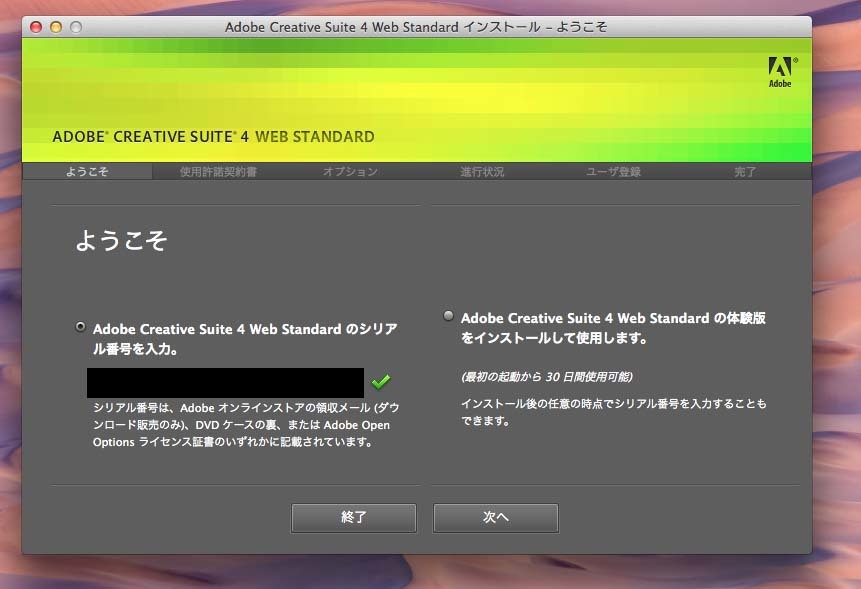The height and width of the screenshot is (589, 861).
Task: Click the green serial validation checkmark
Action: pyautogui.click(x=381, y=382)
